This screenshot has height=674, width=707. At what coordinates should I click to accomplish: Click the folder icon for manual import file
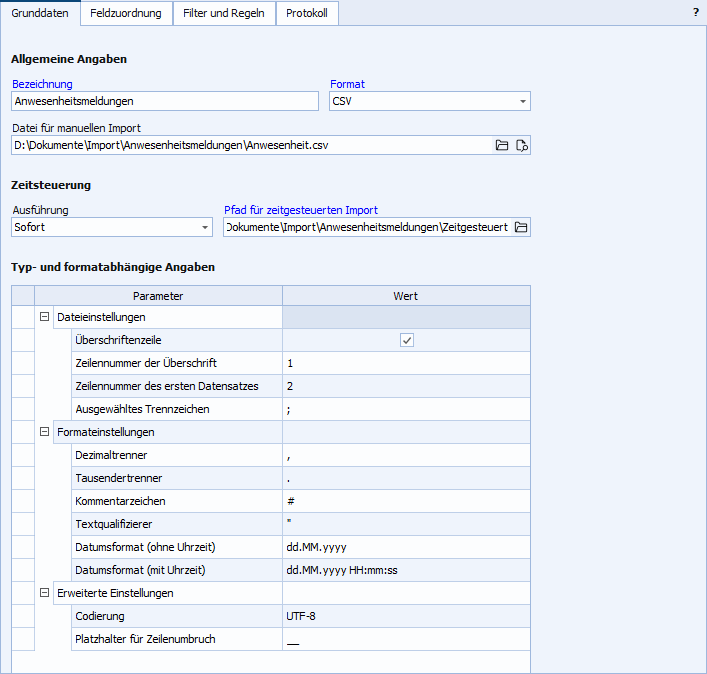click(502, 145)
